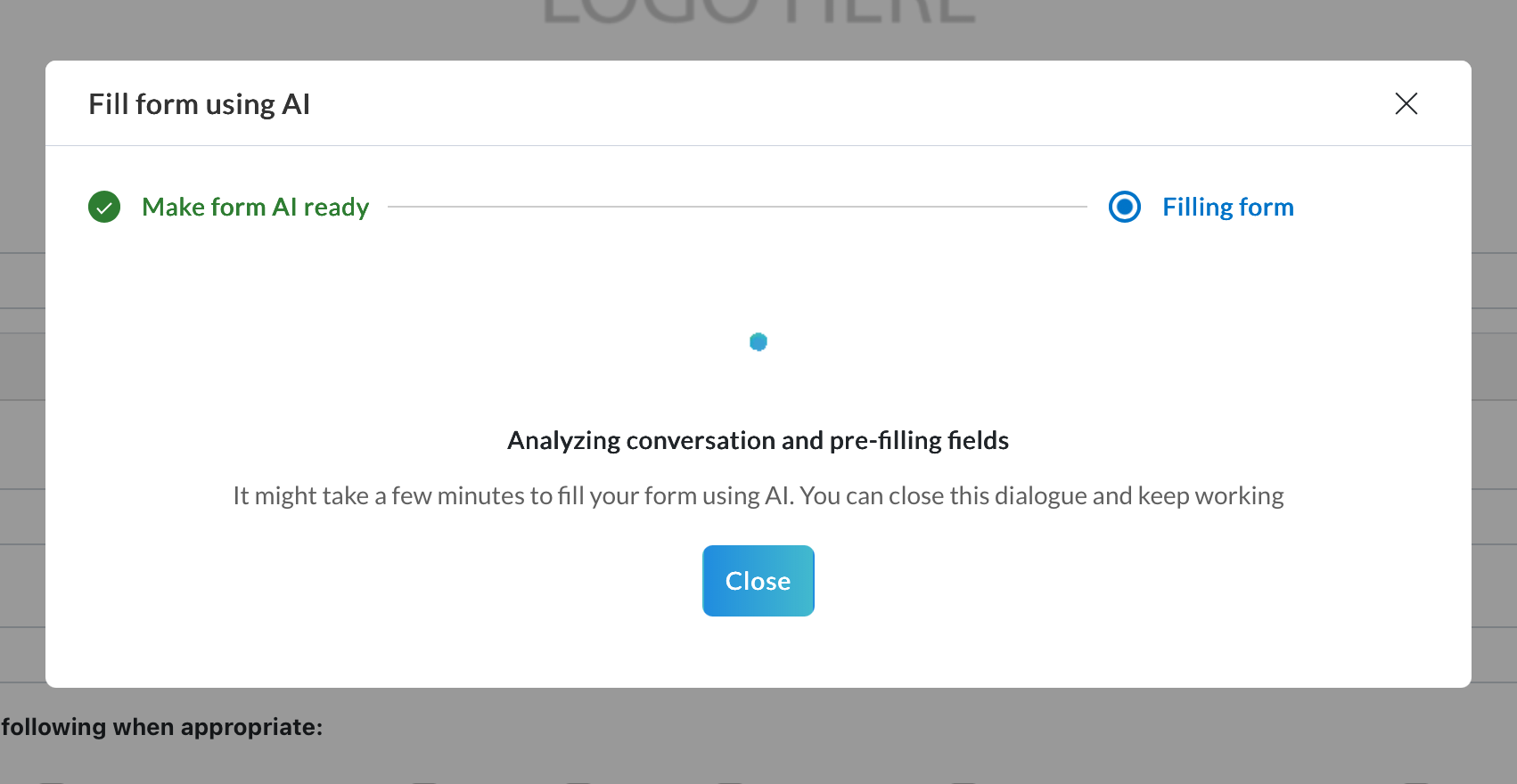This screenshot has width=1517, height=784.
Task: Select the "Make form AI ready" step label
Action: (255, 207)
